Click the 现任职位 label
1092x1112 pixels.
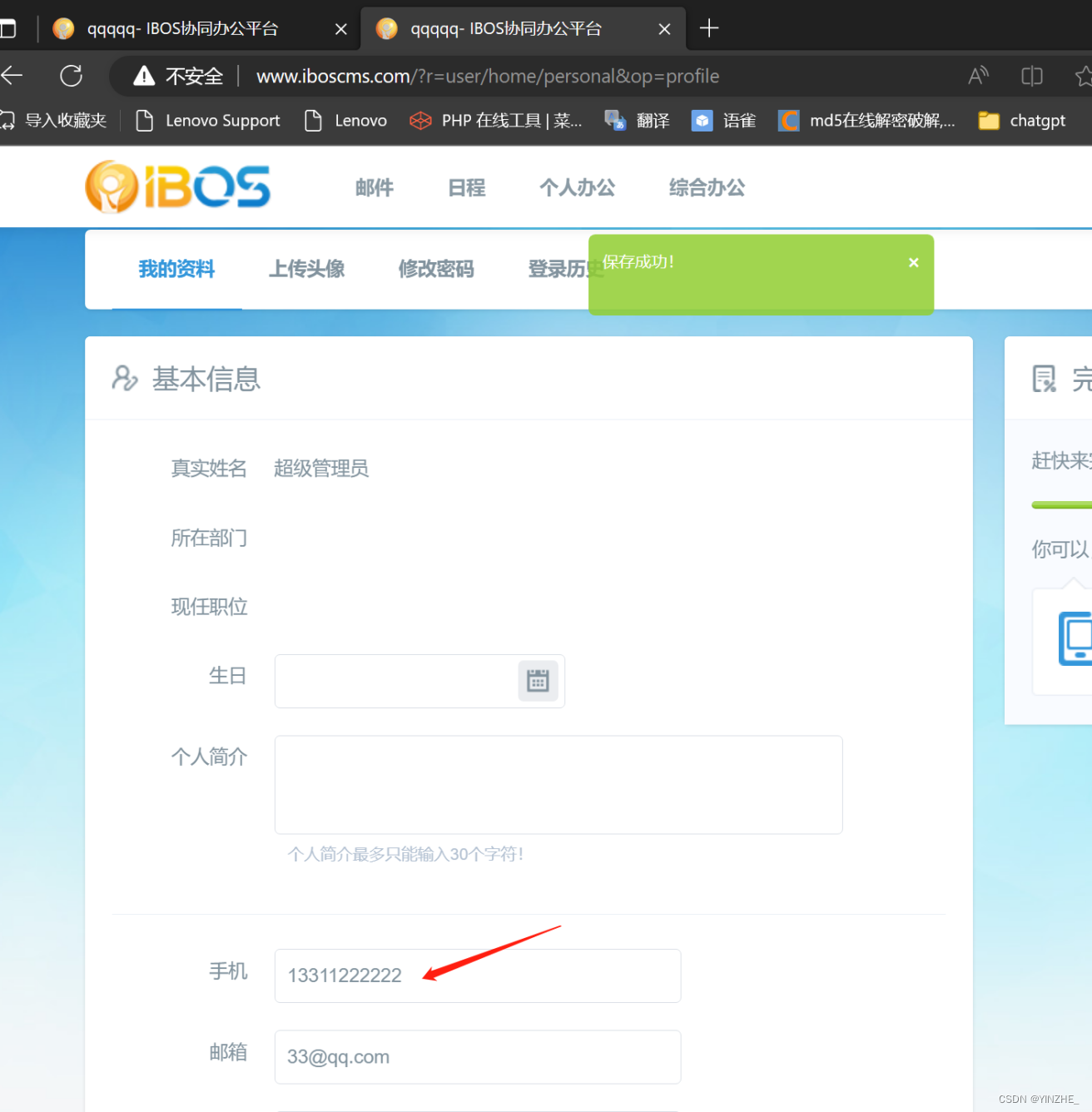coord(209,607)
